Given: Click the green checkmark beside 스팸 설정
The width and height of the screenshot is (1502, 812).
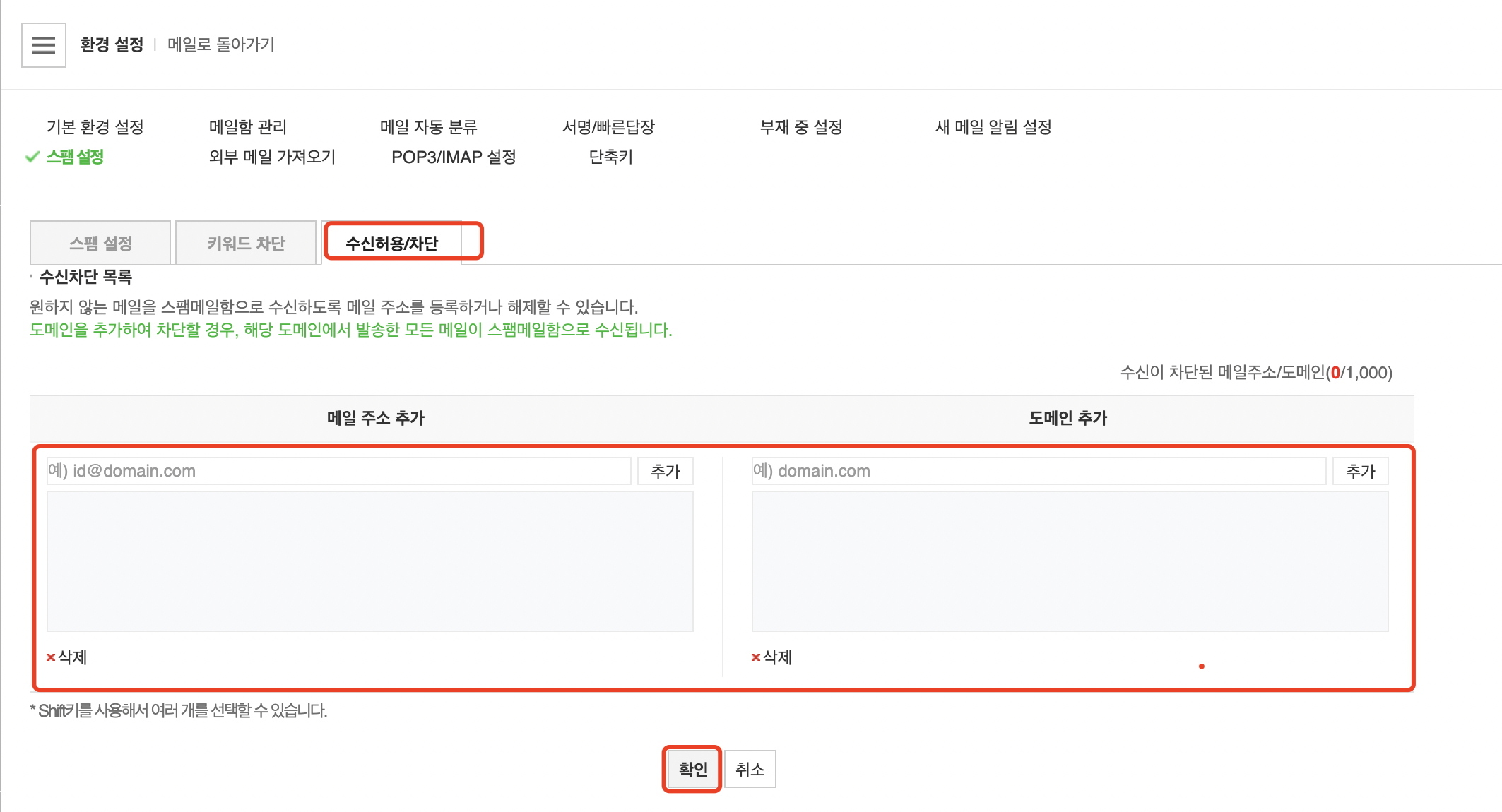Looking at the screenshot, I should click(32, 157).
